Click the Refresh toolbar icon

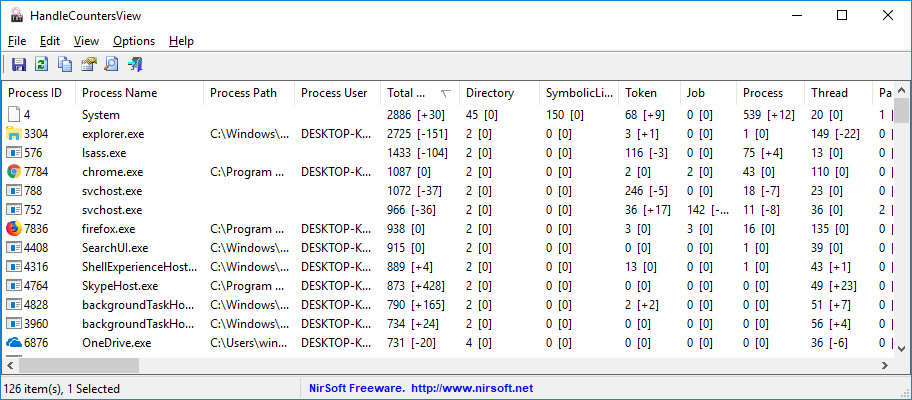[42, 65]
